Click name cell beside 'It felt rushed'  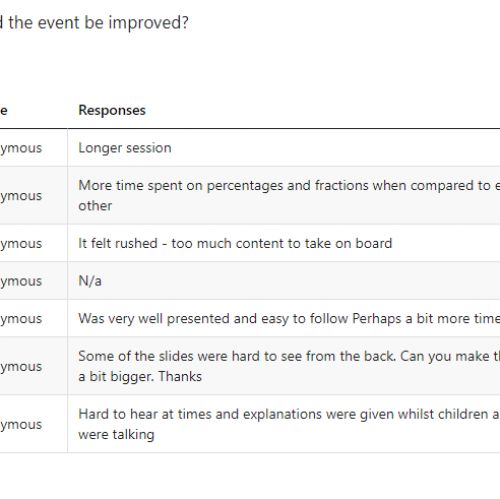21,243
